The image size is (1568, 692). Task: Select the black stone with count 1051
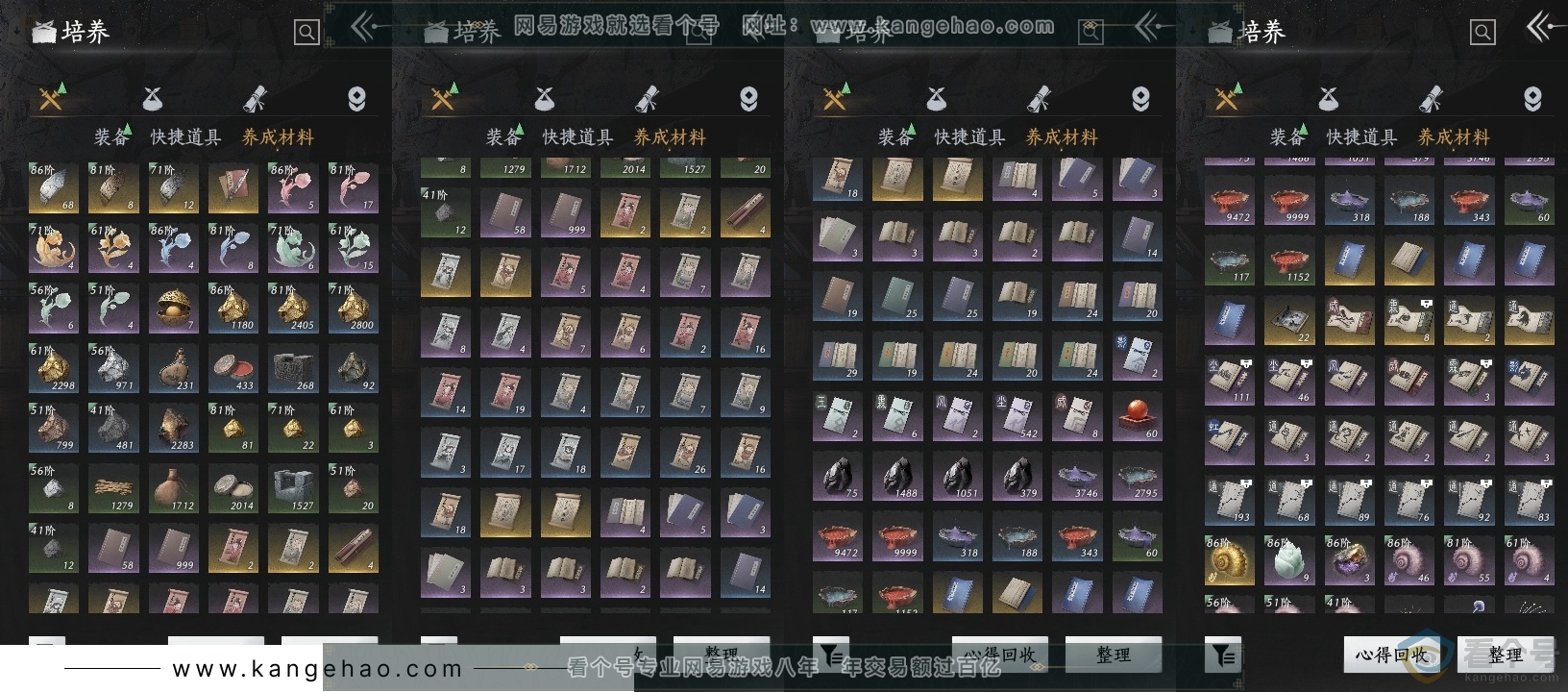pyautogui.click(x=957, y=476)
